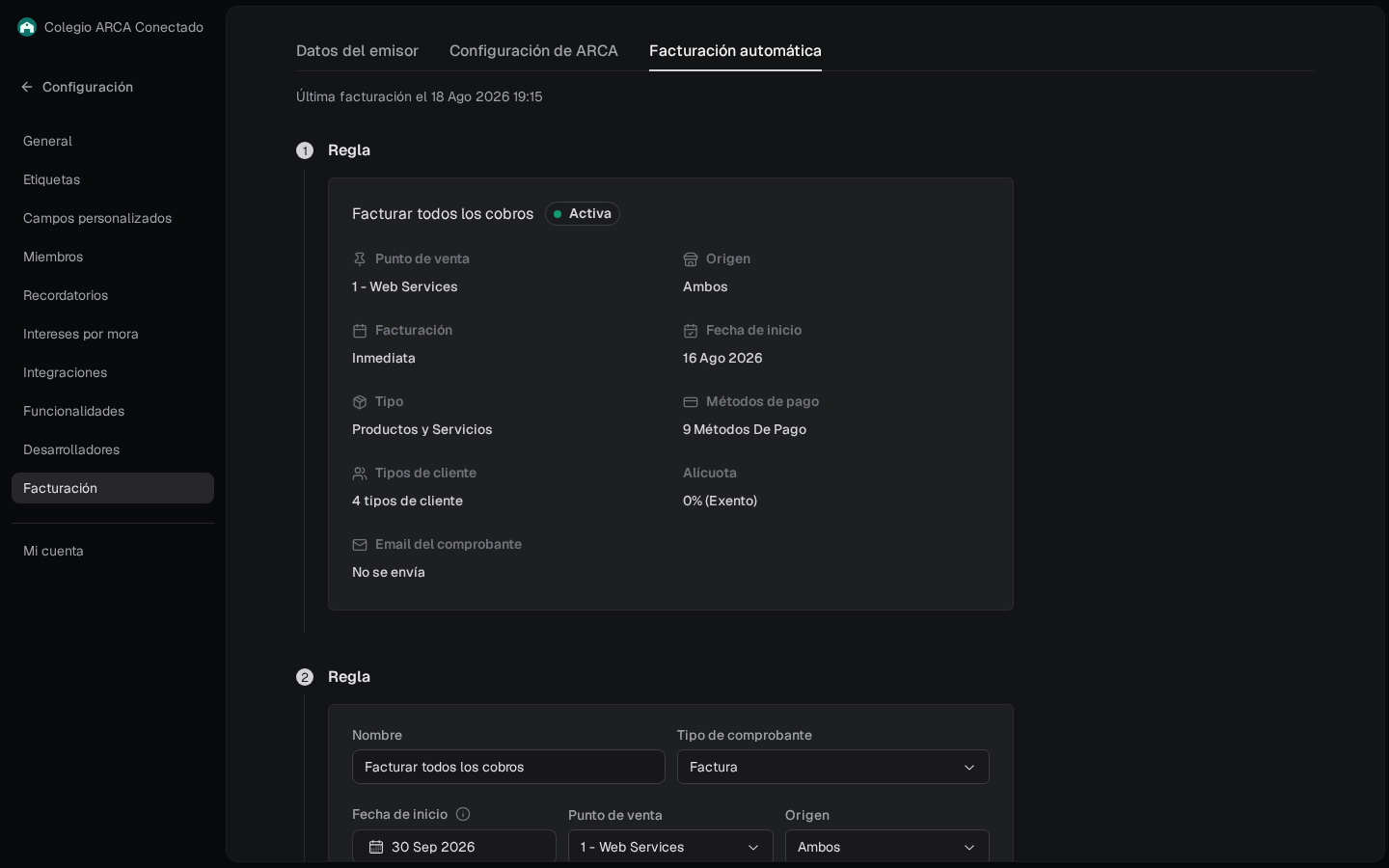Open Mi cuenta in the sidebar
Viewport: 1389px width, 868px height.
(113, 551)
